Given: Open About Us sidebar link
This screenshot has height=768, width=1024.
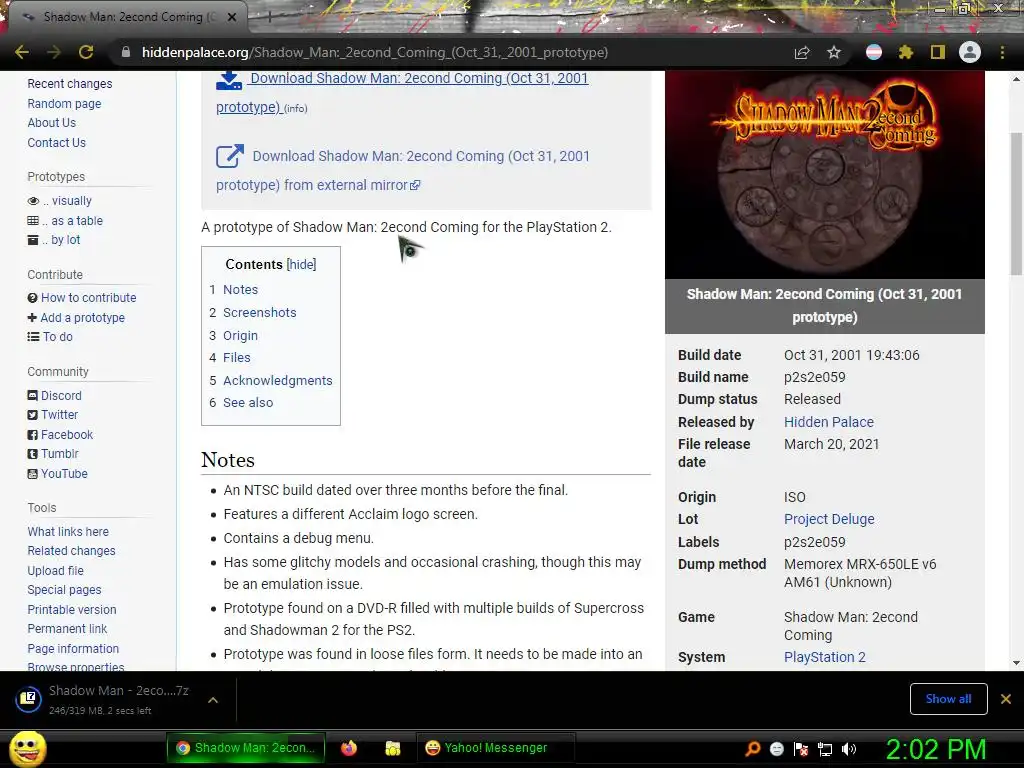Looking at the screenshot, I should [x=52, y=123].
